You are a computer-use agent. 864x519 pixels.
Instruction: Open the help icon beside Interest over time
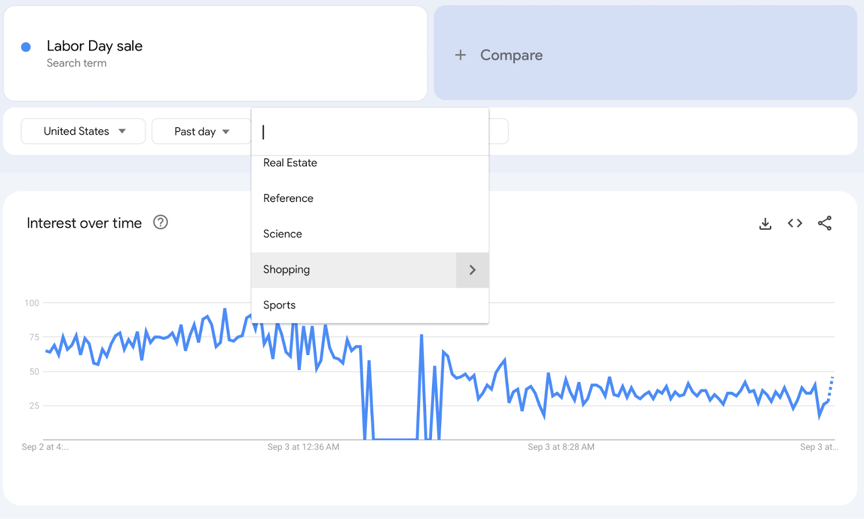161,222
